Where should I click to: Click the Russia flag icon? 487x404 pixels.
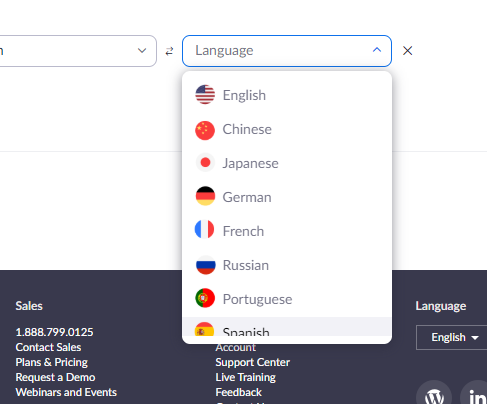tap(205, 265)
